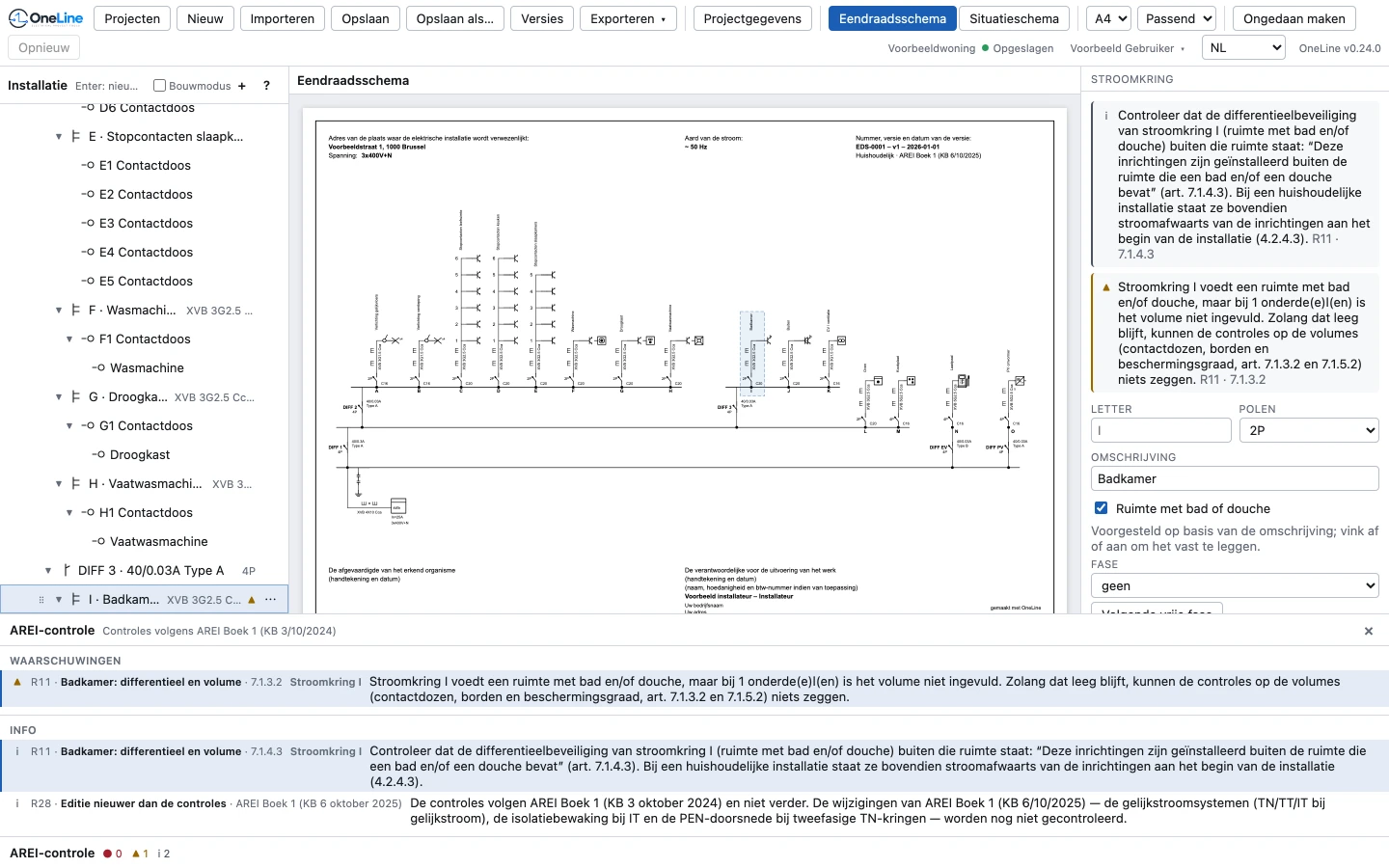Viewport: 1389px width, 868px height.
Task: Click into the Letter input field
Action: pyautogui.click(x=1160, y=430)
